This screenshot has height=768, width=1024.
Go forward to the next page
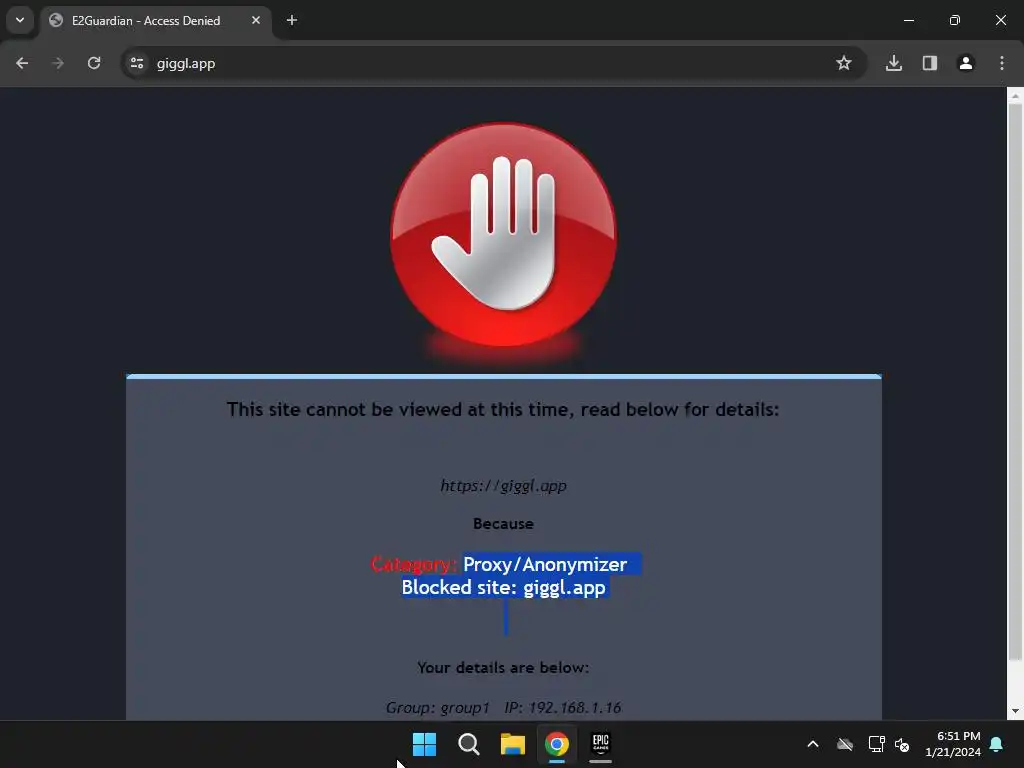[58, 63]
